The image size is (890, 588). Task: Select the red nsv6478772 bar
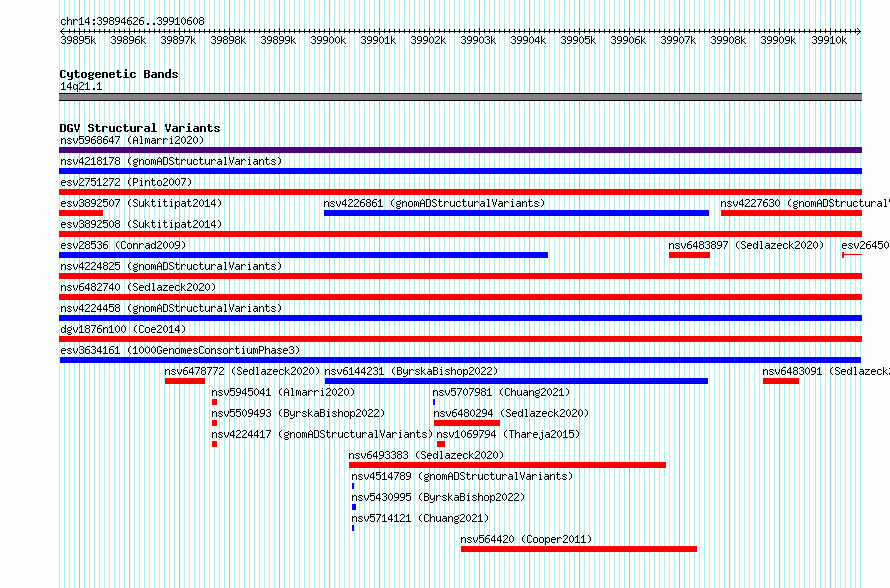[184, 381]
